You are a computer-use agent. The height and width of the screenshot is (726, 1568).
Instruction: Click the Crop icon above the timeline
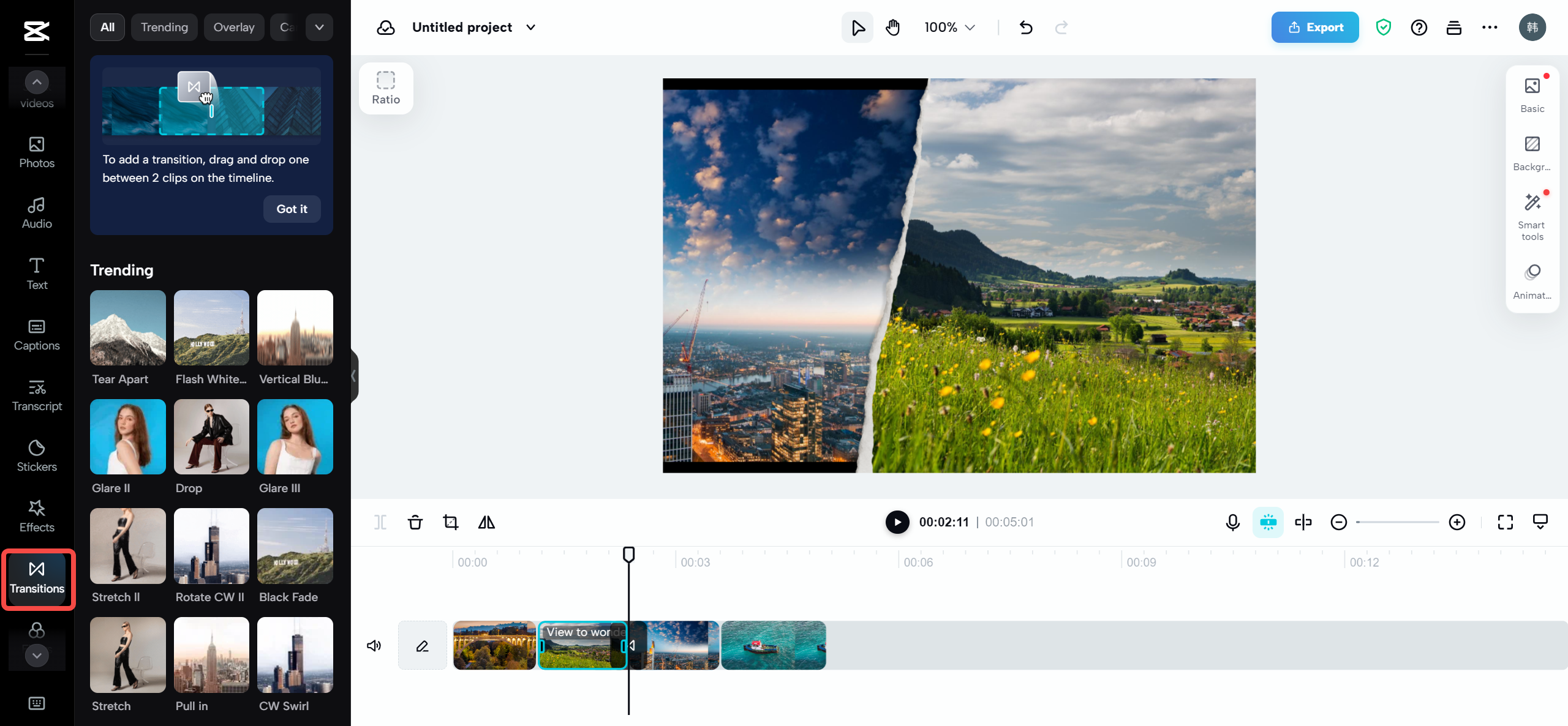451,522
